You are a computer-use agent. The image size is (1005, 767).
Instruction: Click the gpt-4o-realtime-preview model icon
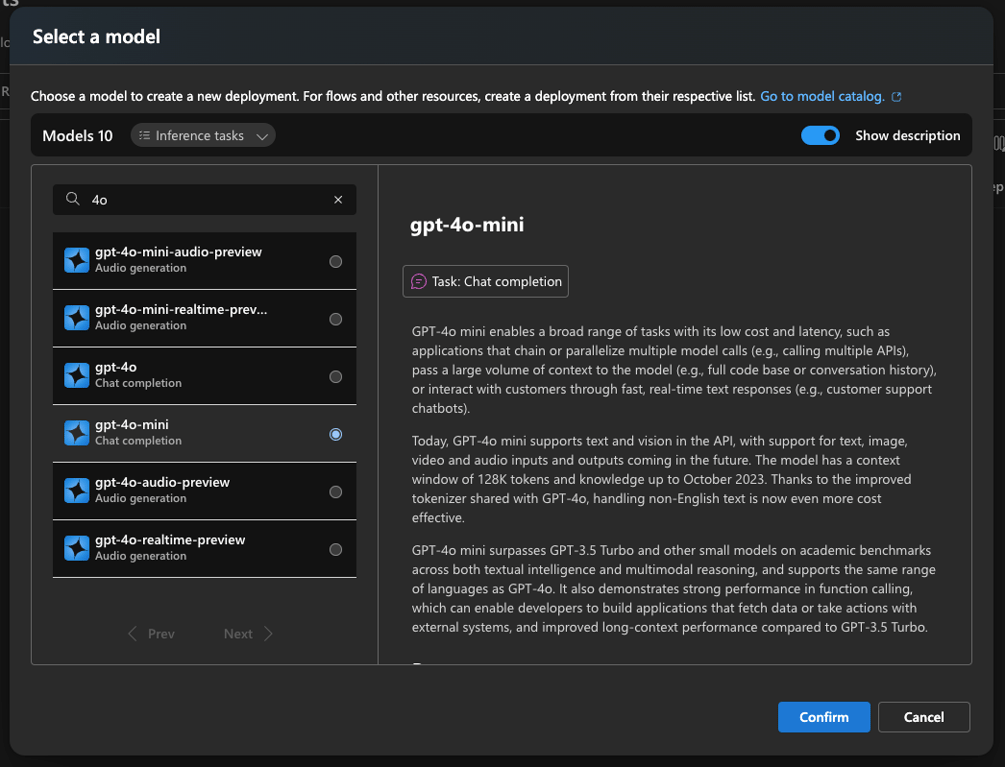(x=77, y=548)
